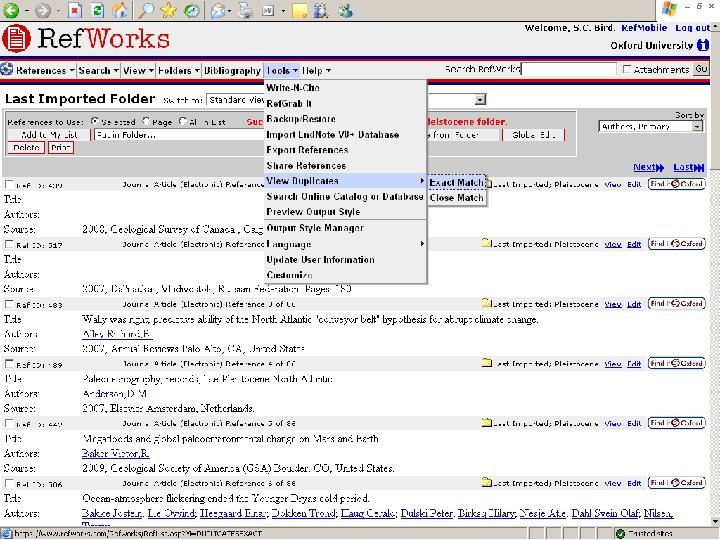Screen dimensions: 720x540
Task: Go to the browser Home icon
Action: pos(119,10)
